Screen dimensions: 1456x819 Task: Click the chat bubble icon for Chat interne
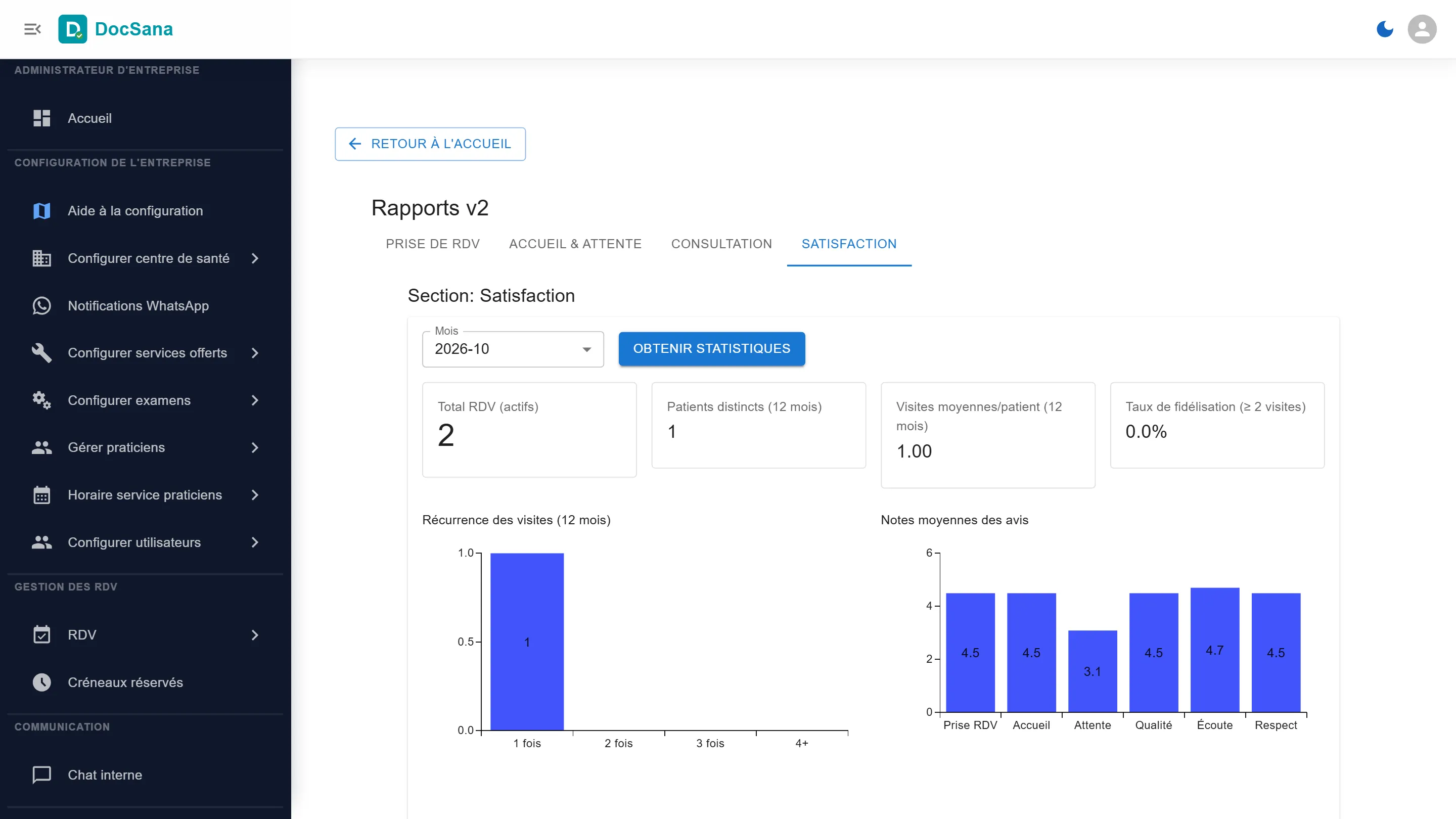click(x=41, y=775)
